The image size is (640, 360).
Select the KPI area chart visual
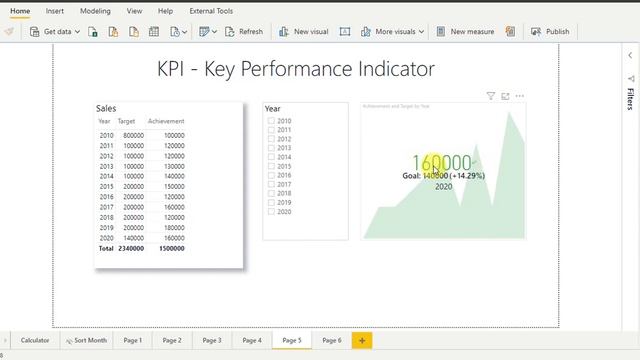pyautogui.click(x=443, y=171)
